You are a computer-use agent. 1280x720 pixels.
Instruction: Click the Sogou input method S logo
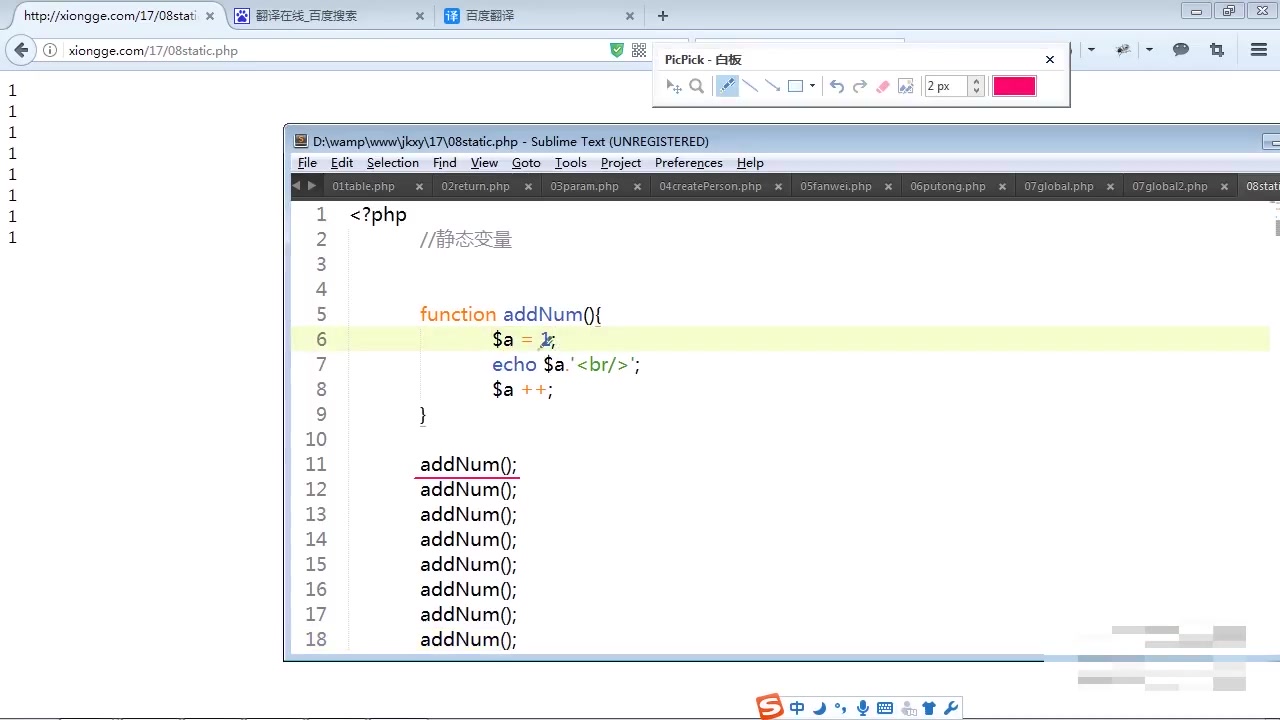click(769, 707)
